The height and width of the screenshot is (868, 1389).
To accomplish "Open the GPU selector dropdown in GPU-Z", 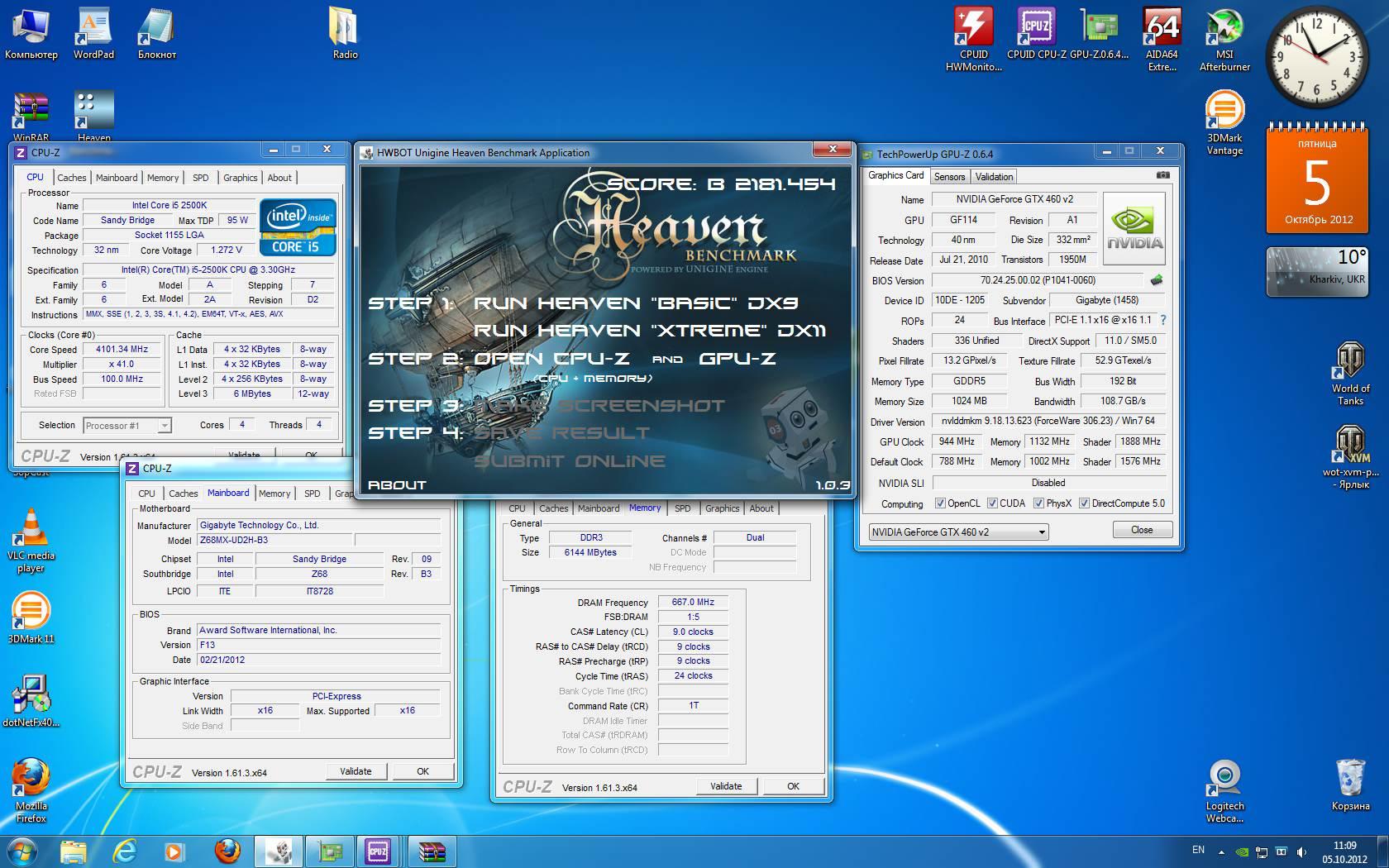I will click(x=958, y=532).
